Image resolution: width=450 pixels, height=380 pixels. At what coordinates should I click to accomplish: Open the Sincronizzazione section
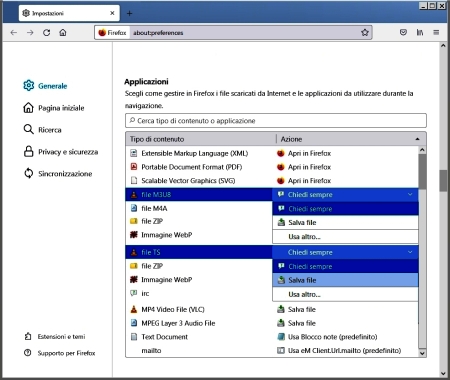coord(58,173)
